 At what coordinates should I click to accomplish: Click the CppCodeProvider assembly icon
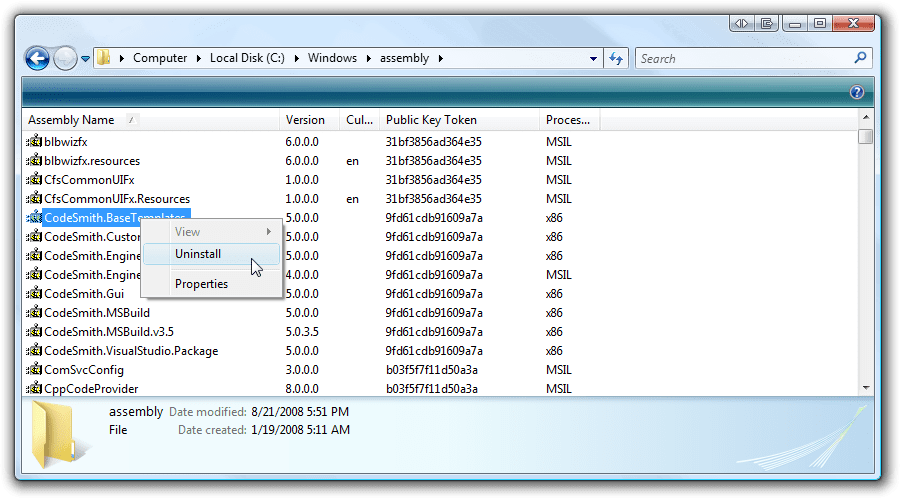tap(34, 388)
